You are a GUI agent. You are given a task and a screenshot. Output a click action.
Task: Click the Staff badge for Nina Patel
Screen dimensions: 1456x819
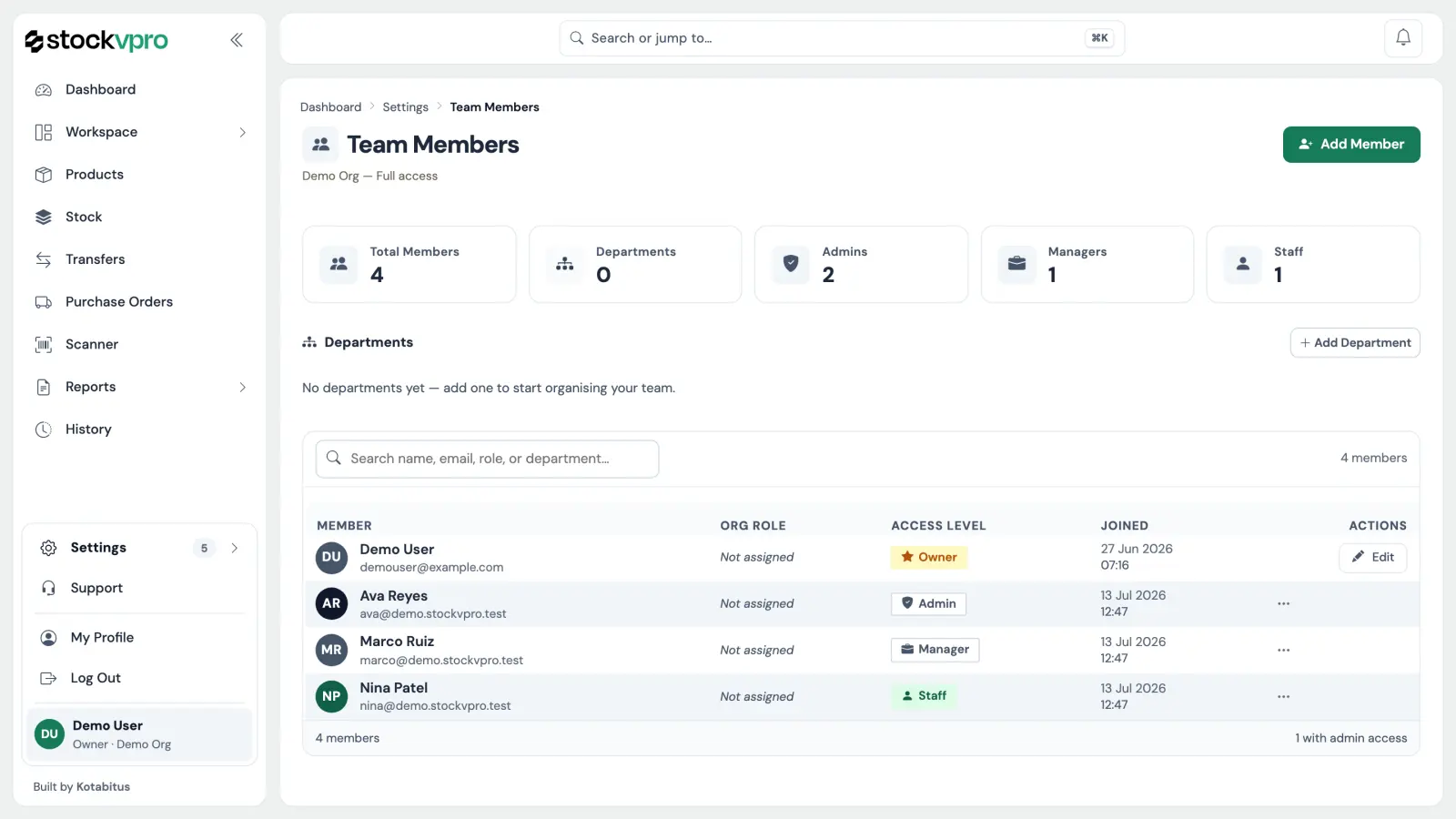[x=924, y=696]
